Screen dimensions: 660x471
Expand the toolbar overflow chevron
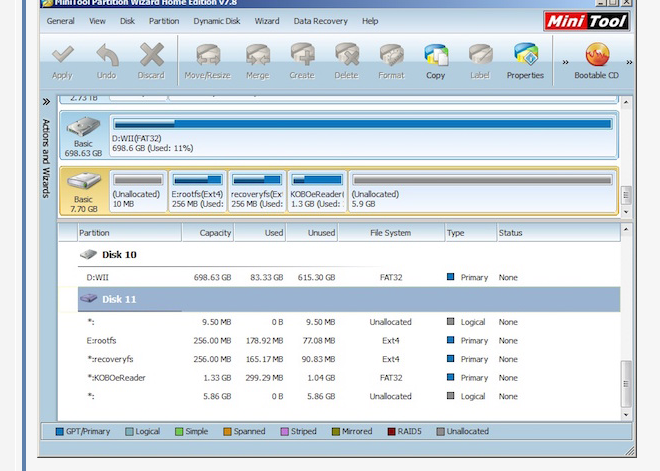click(x=566, y=63)
